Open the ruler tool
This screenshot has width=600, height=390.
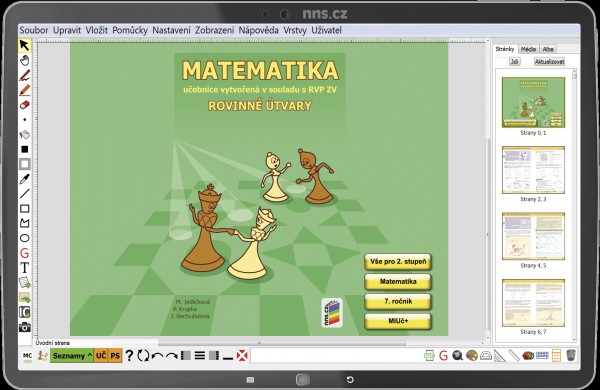coord(514,356)
